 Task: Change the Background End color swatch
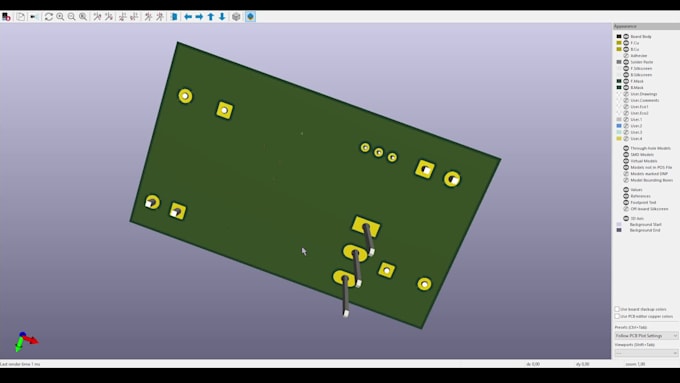[x=619, y=230]
